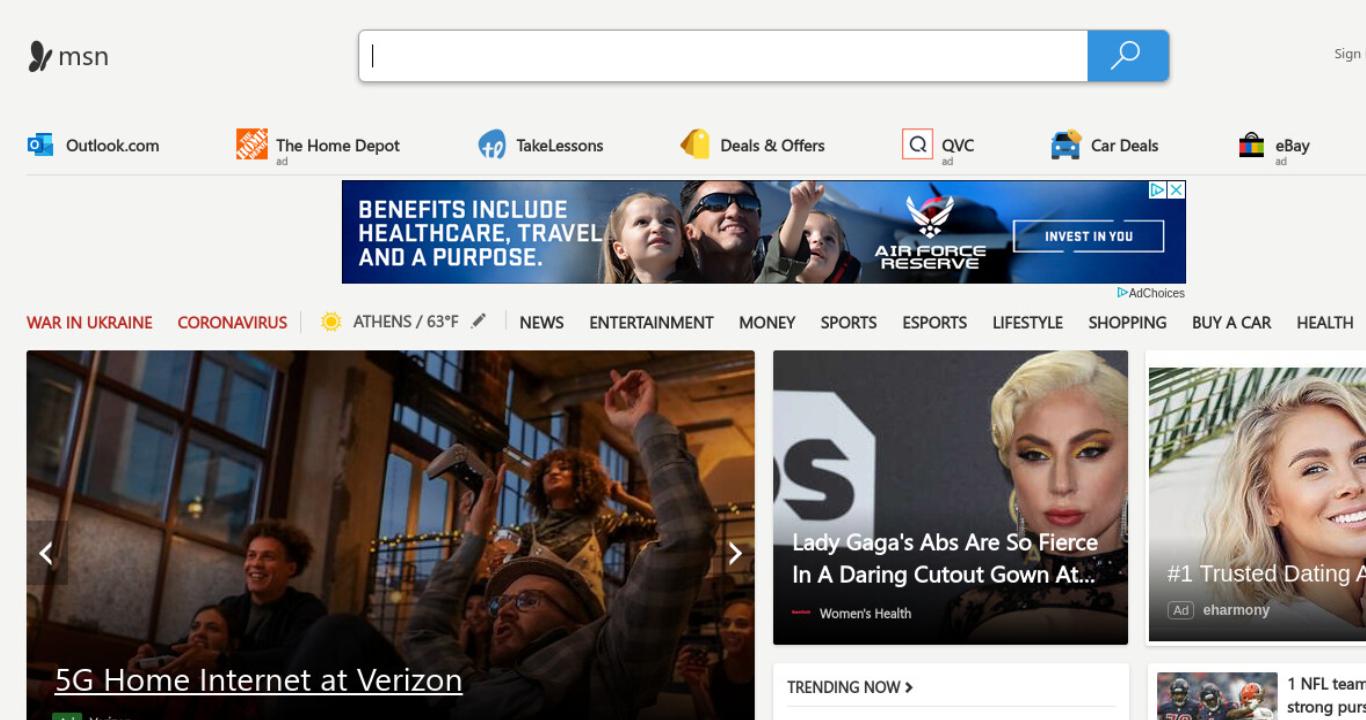Open the Buy a Car tab
Screen dimensions: 1366x720
click(x=1231, y=322)
